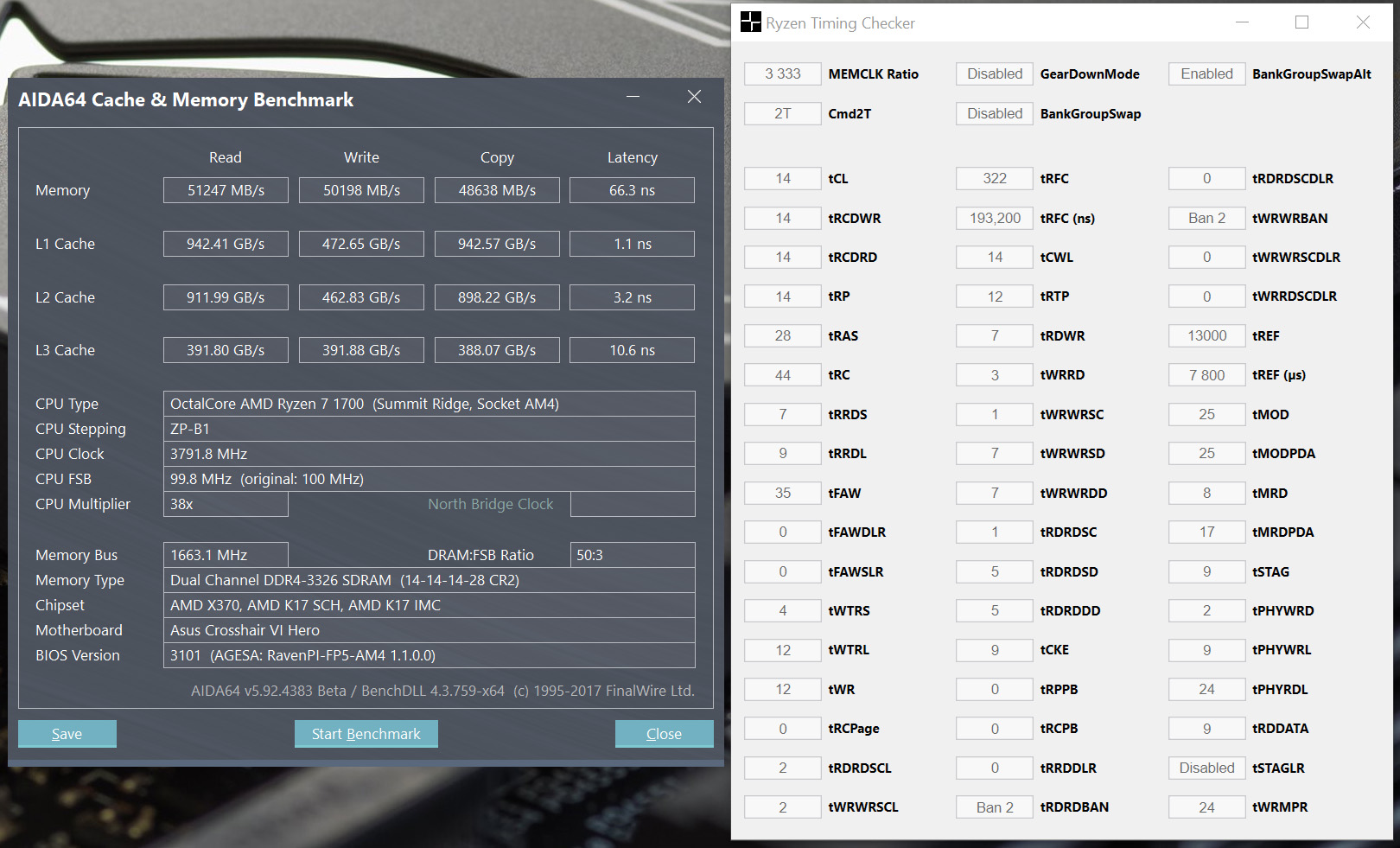Click the tRFC (ns) value 193,200
Viewport: 1400px width, 848px height.
995,218
